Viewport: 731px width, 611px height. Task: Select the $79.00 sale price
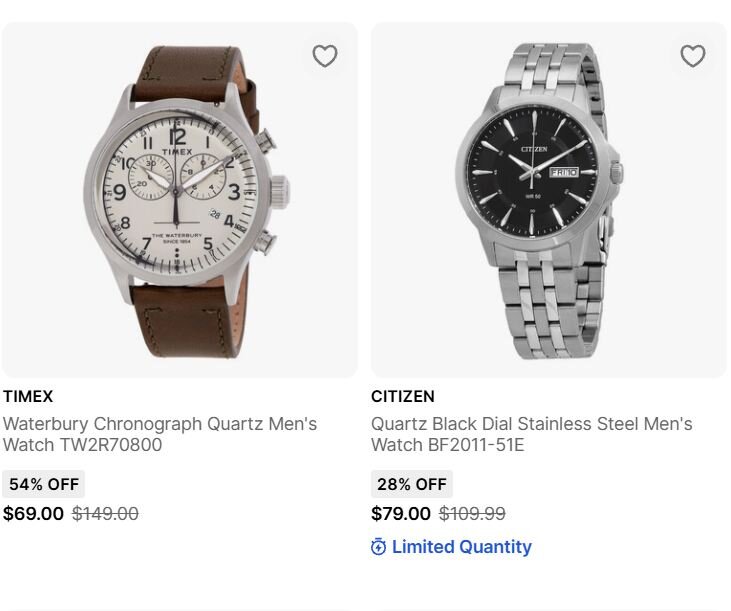[x=401, y=514]
